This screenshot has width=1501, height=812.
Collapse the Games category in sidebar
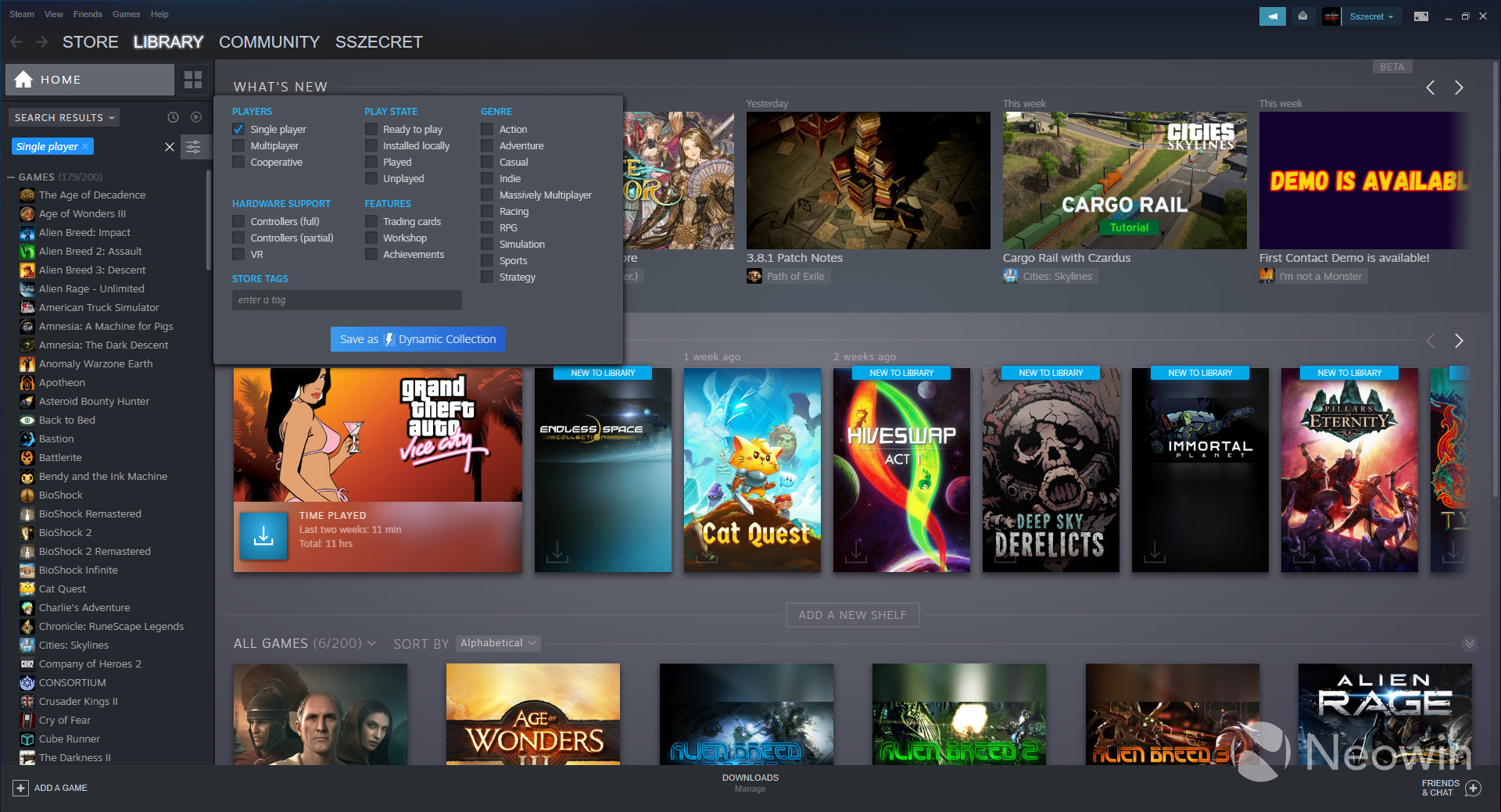[x=11, y=177]
